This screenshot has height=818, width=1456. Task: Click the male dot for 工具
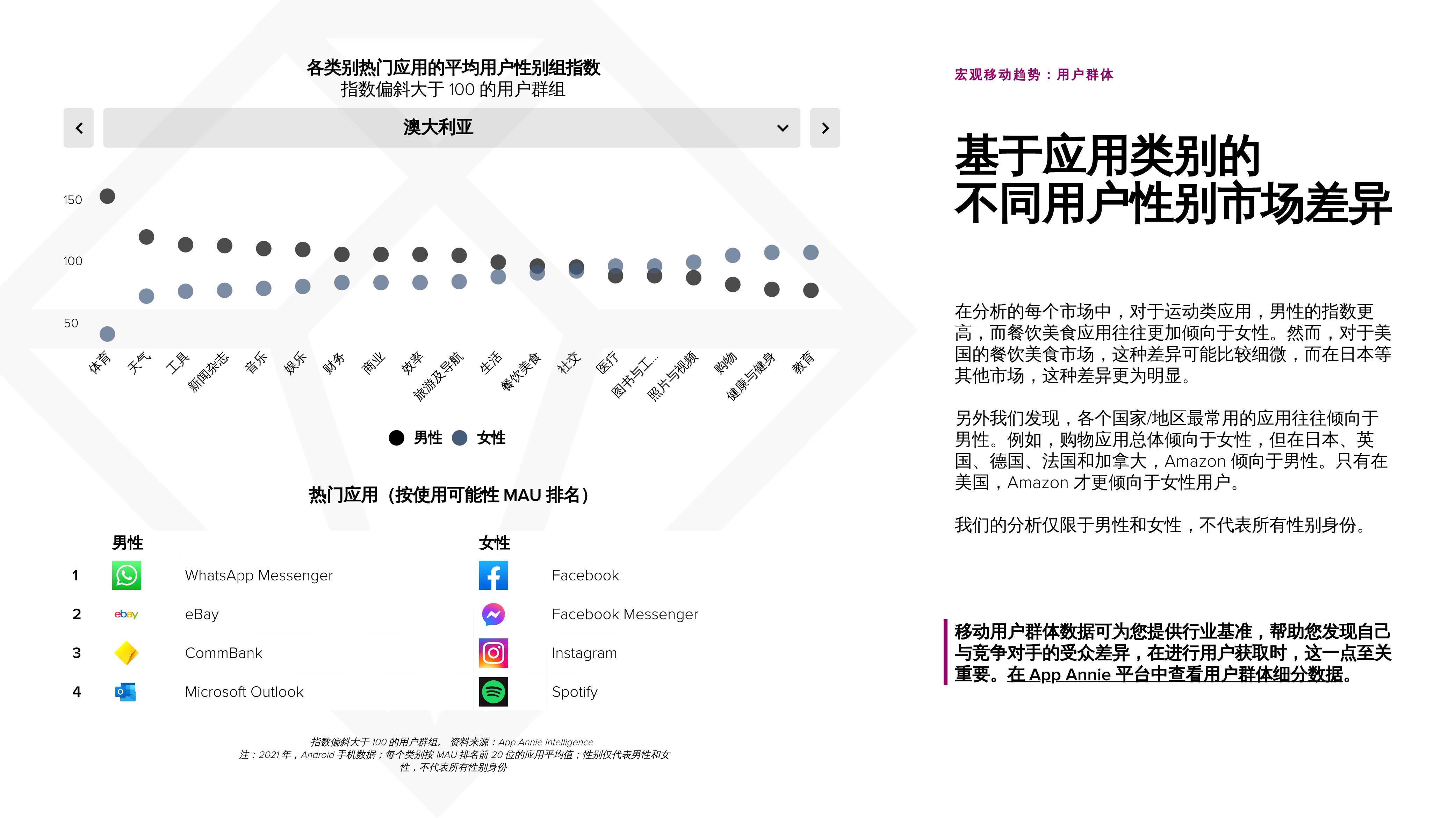tap(185, 245)
